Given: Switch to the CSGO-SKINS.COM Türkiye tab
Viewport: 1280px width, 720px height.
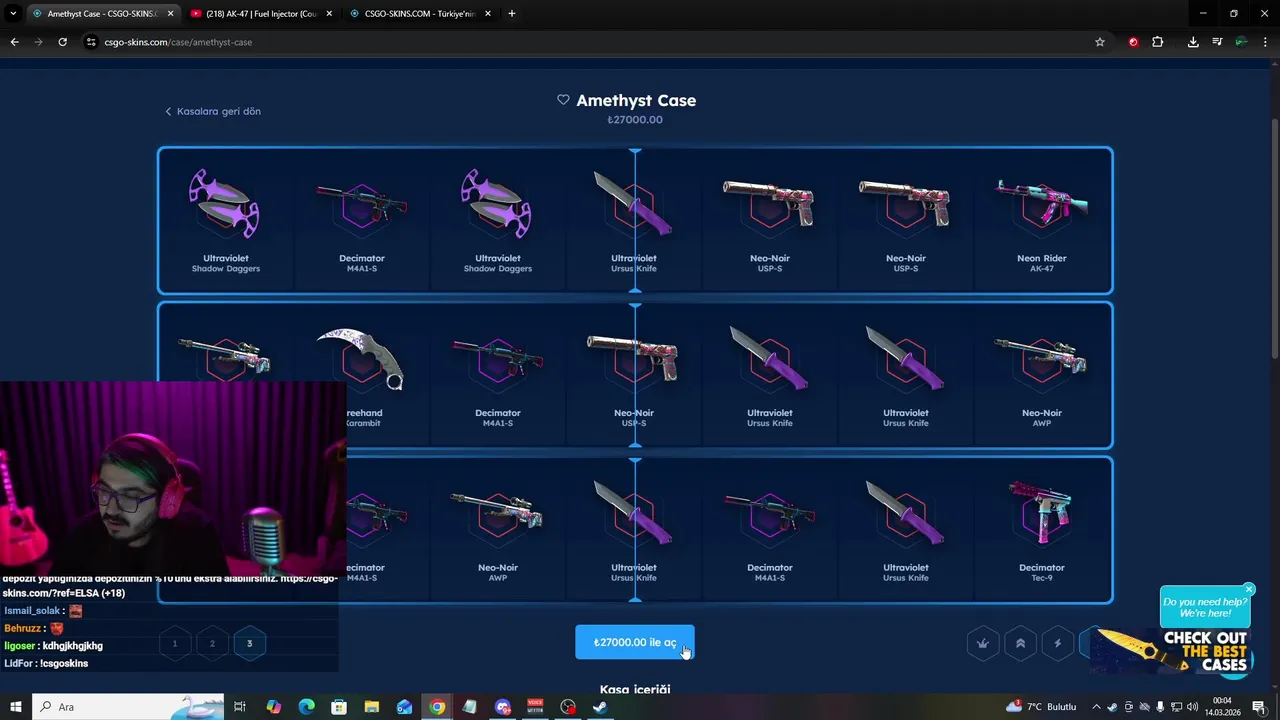Looking at the screenshot, I should (x=418, y=14).
